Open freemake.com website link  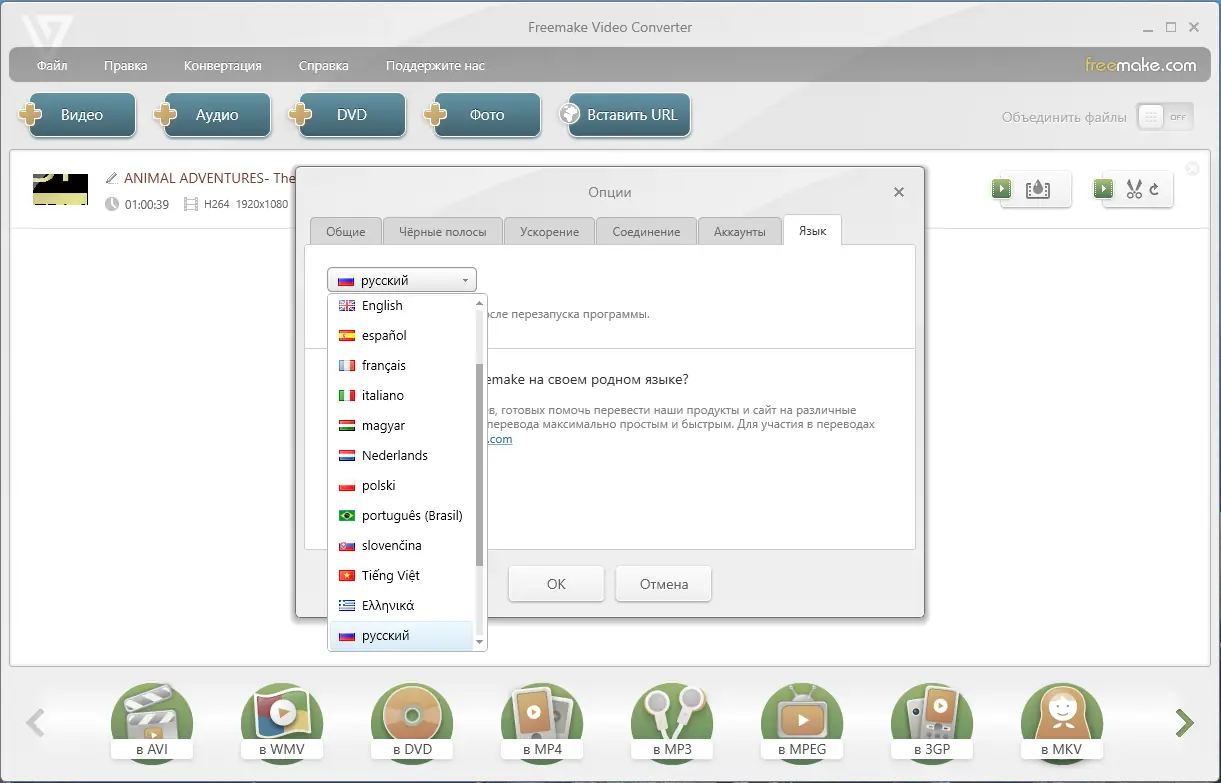1141,65
